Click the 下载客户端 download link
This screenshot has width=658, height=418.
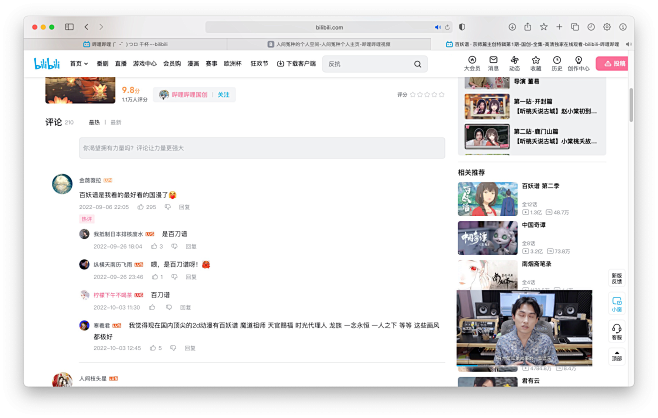pyautogui.click(x=296, y=64)
